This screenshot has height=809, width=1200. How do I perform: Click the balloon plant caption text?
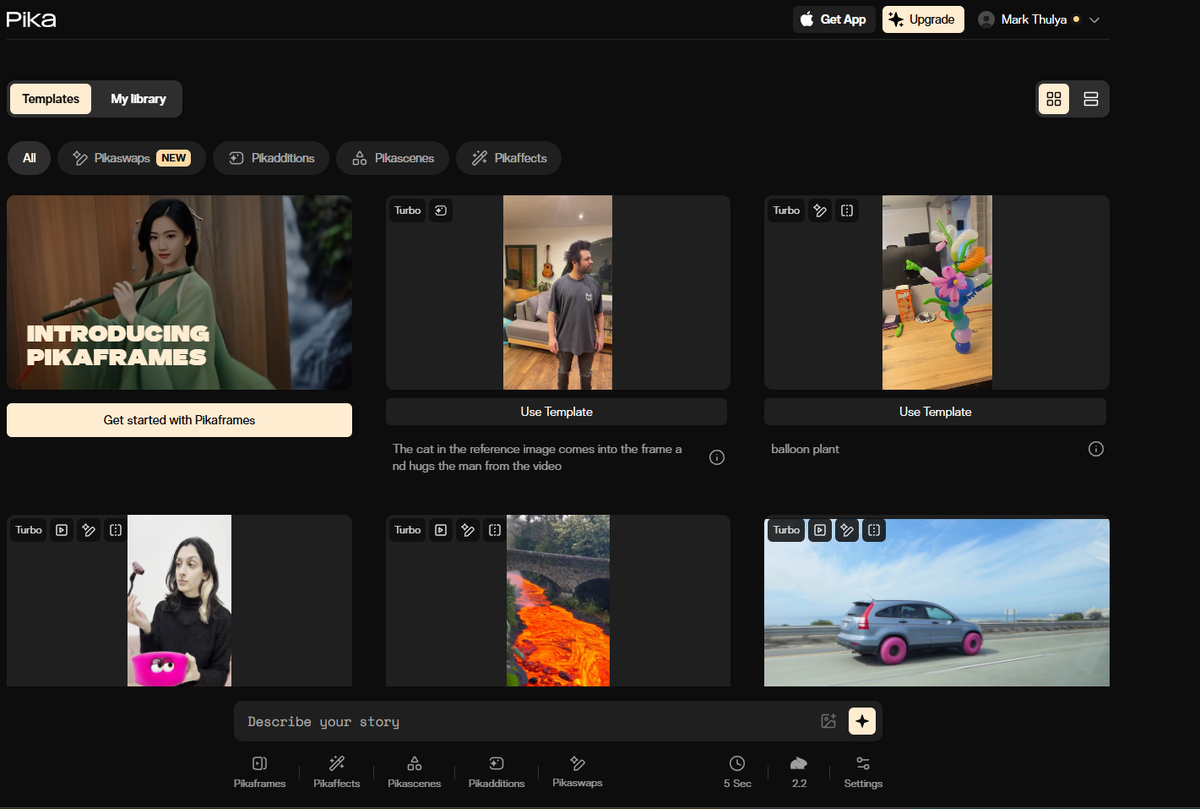click(805, 449)
